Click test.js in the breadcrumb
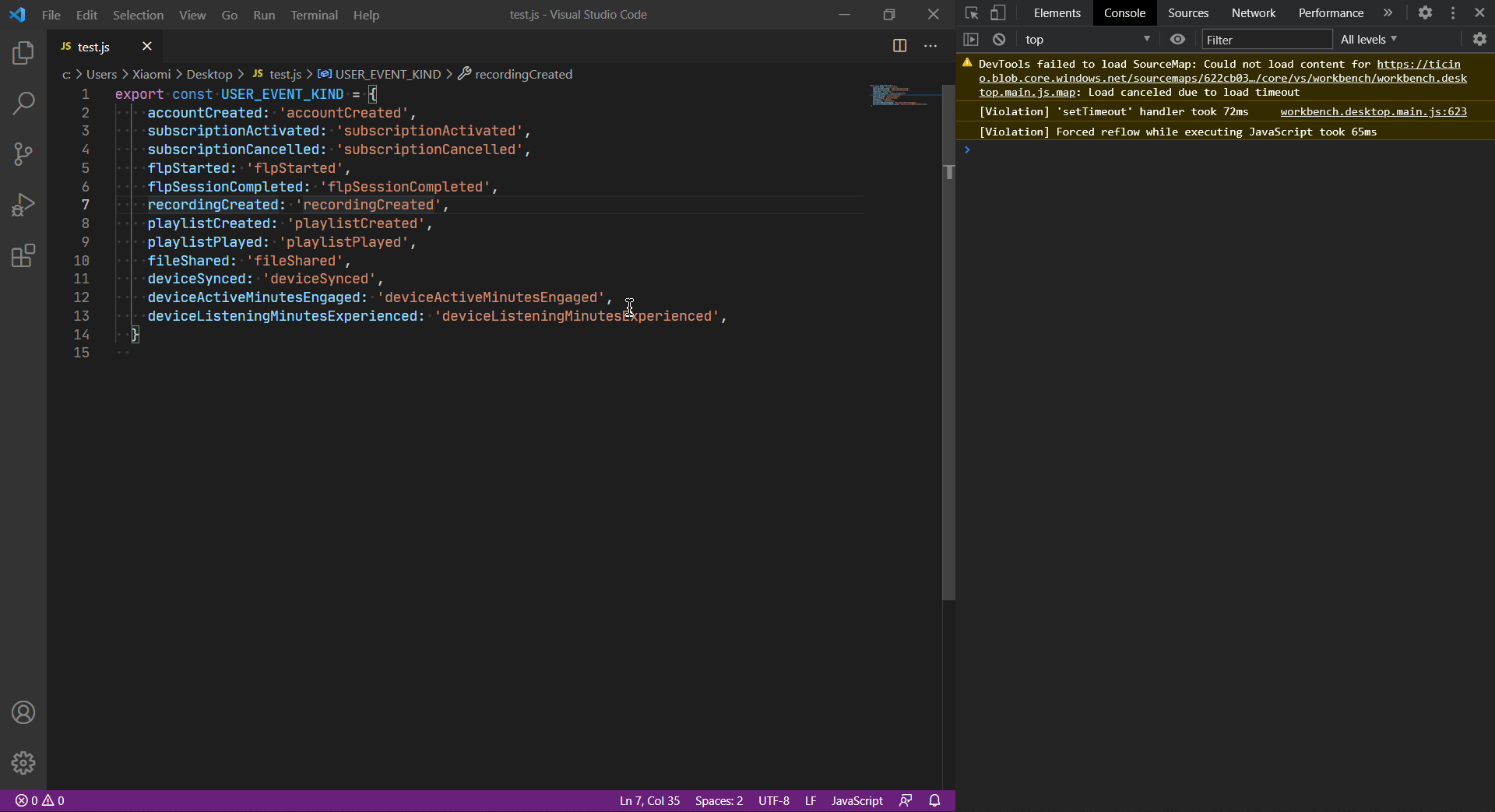Image resolution: width=1495 pixels, height=812 pixels. [276, 74]
